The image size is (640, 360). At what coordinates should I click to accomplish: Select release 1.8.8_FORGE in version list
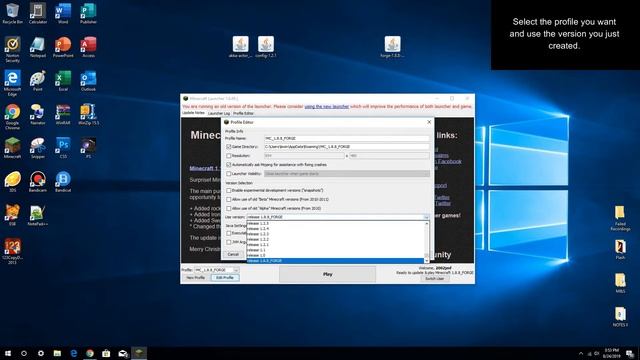pyautogui.click(x=336, y=260)
